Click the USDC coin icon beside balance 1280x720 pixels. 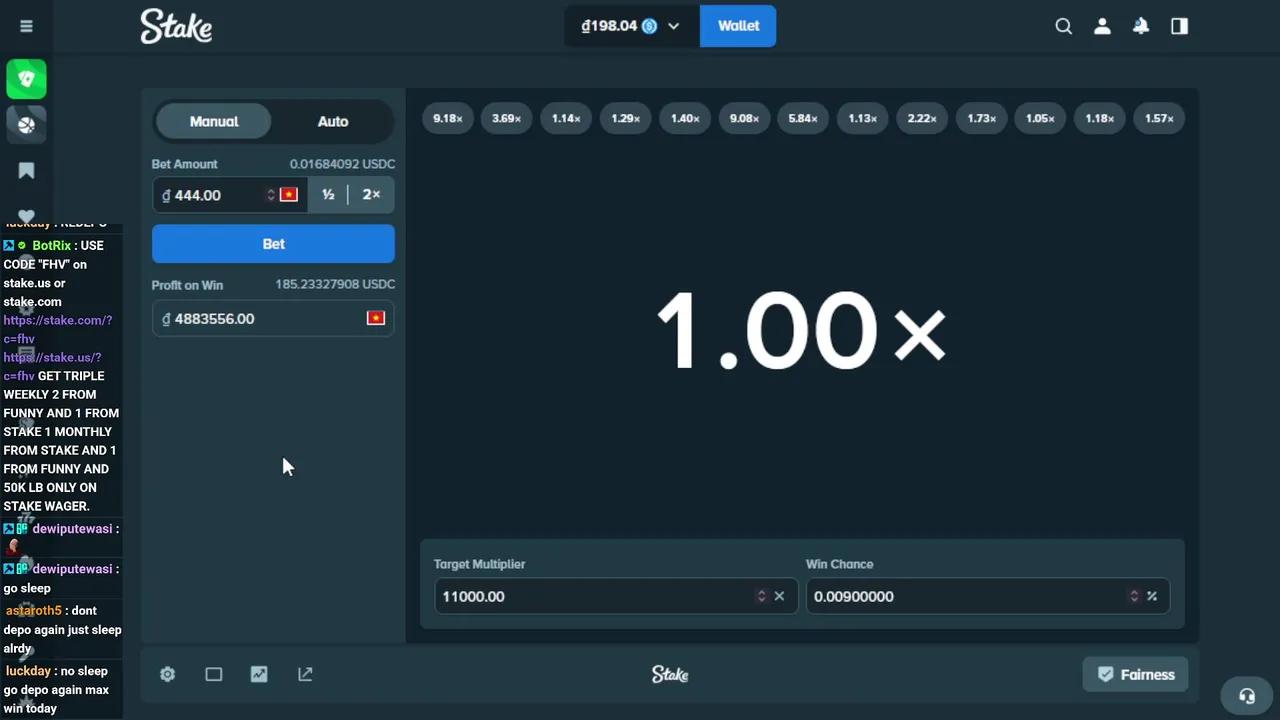(649, 26)
